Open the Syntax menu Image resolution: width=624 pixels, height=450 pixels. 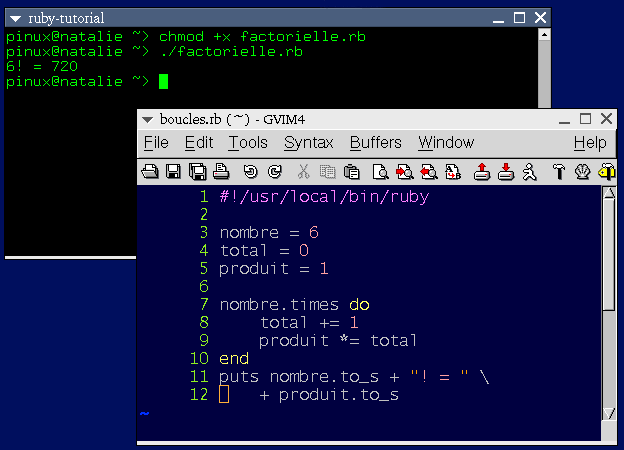pos(308,143)
